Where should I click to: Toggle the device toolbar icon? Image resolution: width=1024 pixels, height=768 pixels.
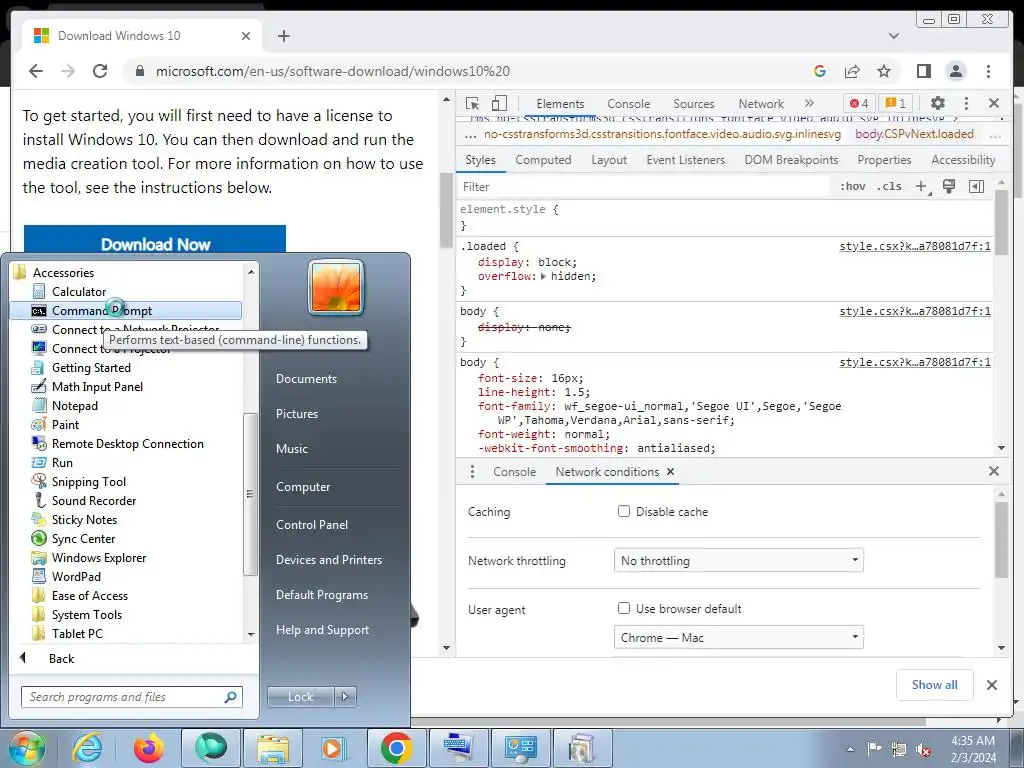coord(499,103)
